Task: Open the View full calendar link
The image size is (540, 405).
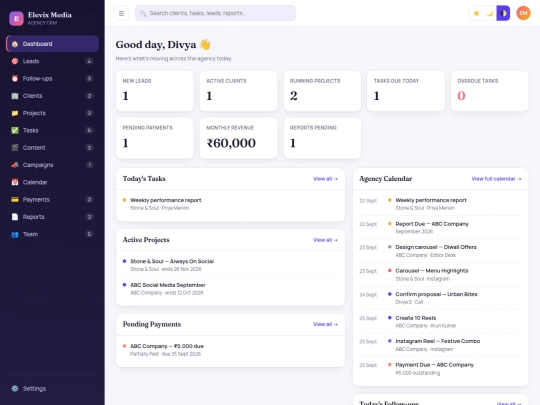Action: [496, 179]
